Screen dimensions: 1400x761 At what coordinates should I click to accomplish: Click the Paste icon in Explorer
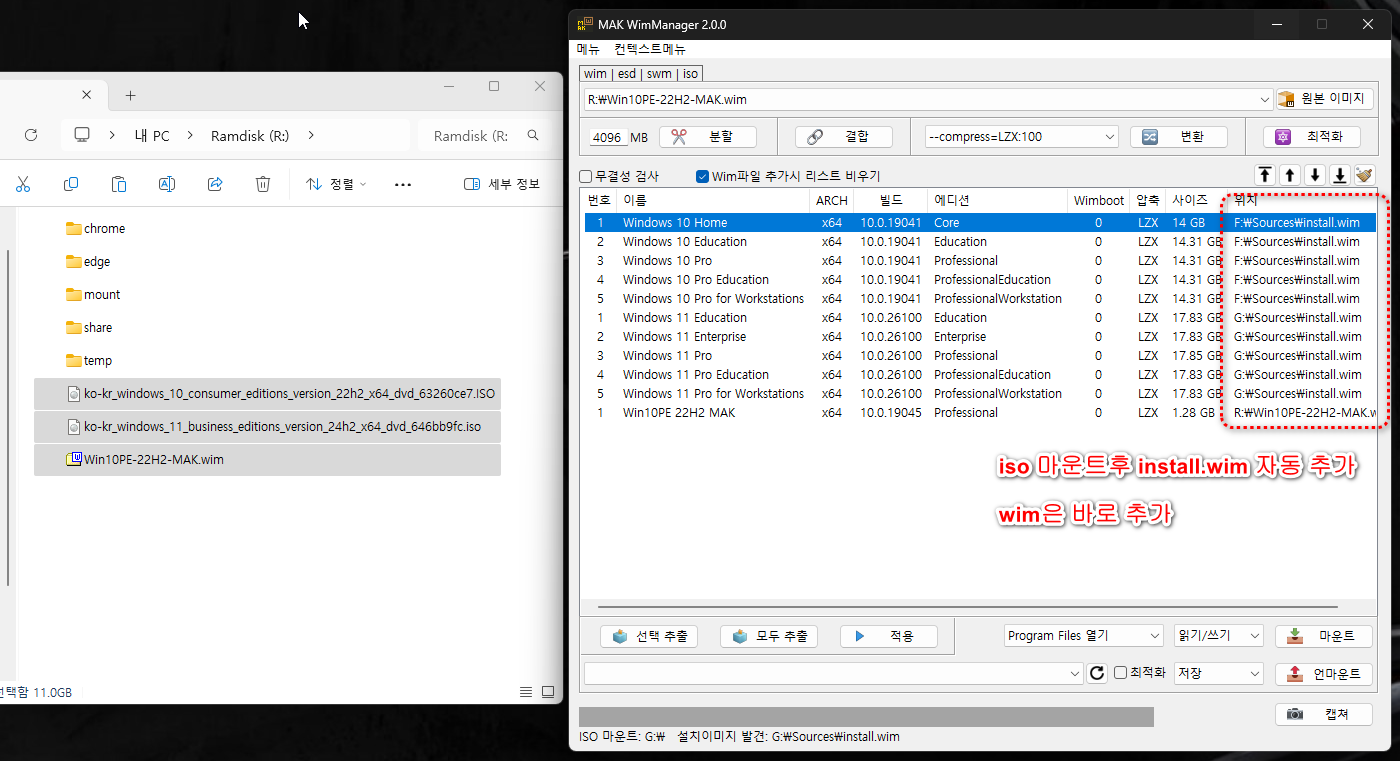tap(119, 184)
